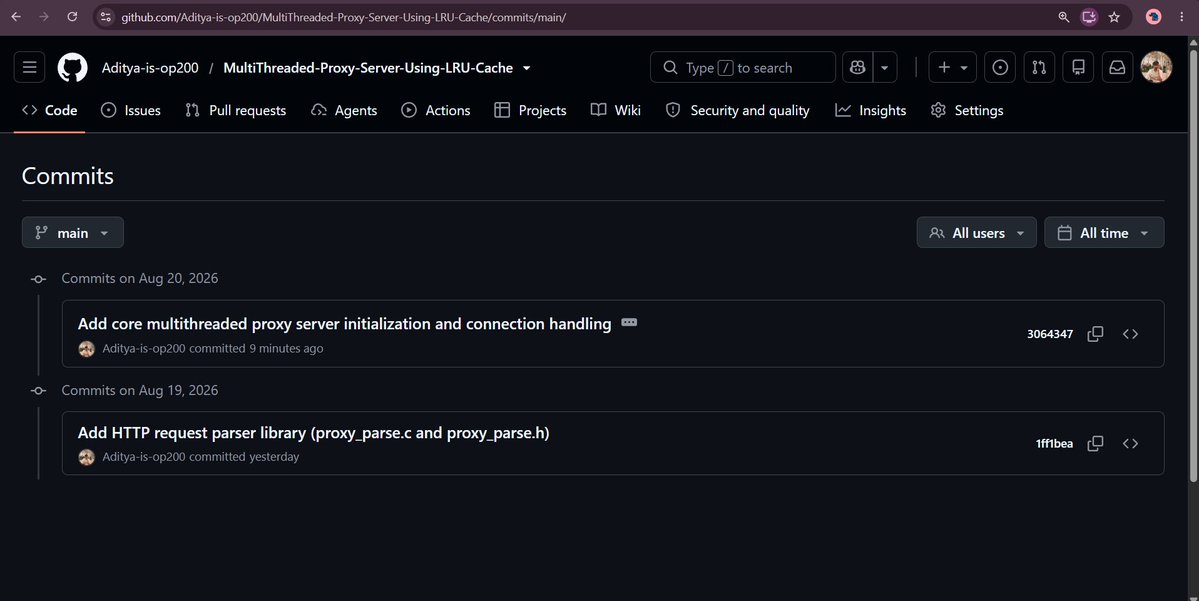The image size is (1199, 601).
Task: Click author avatar on the 1ff1bea commit row
Action: point(86,457)
